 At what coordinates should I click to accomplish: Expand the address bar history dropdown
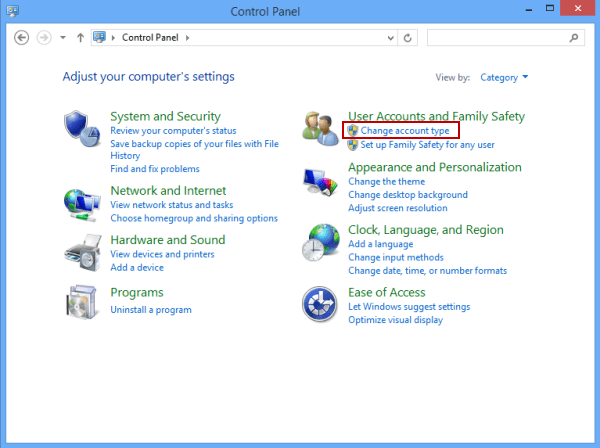pos(390,38)
